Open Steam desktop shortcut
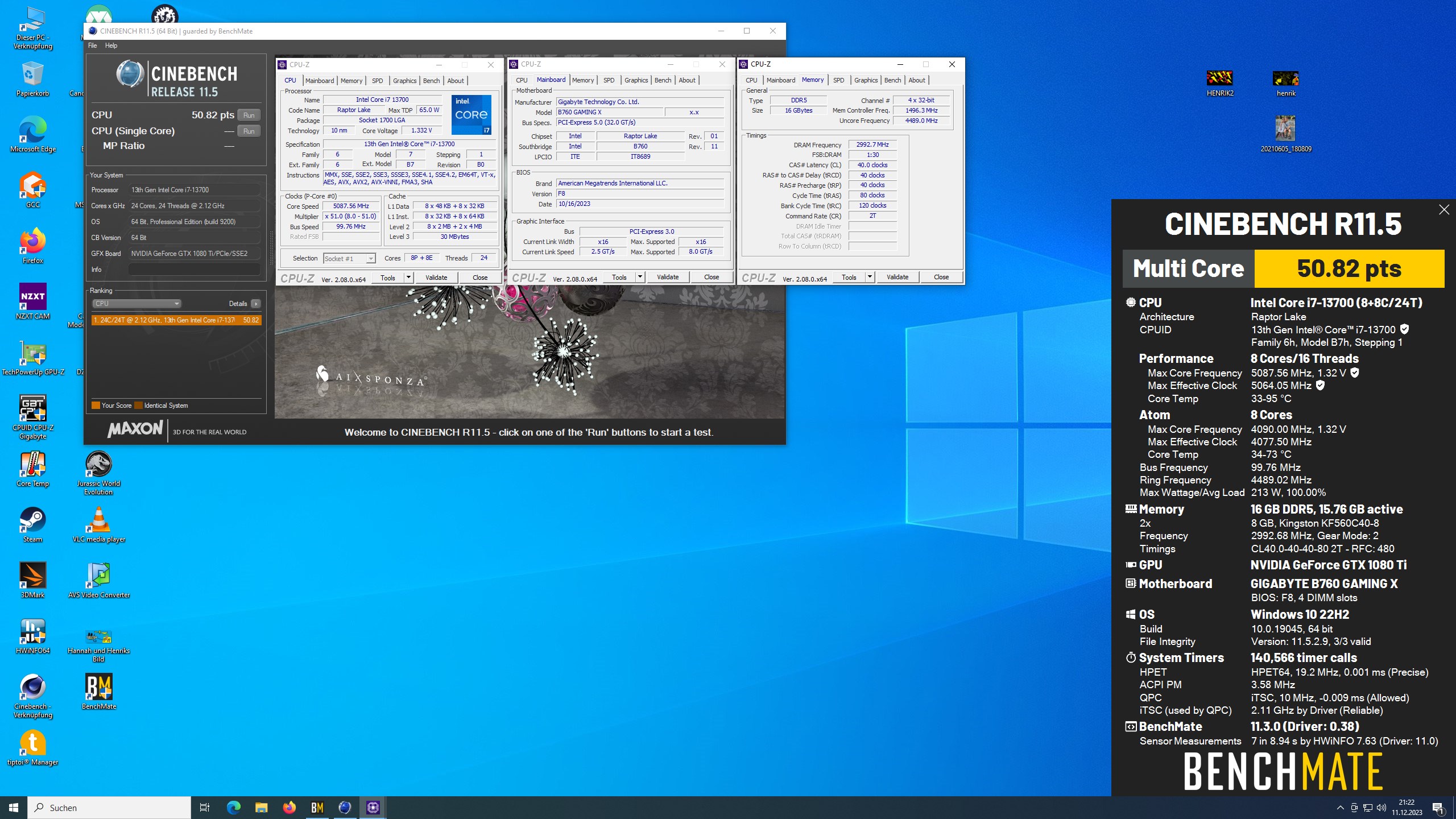The image size is (1456, 819). point(32,525)
